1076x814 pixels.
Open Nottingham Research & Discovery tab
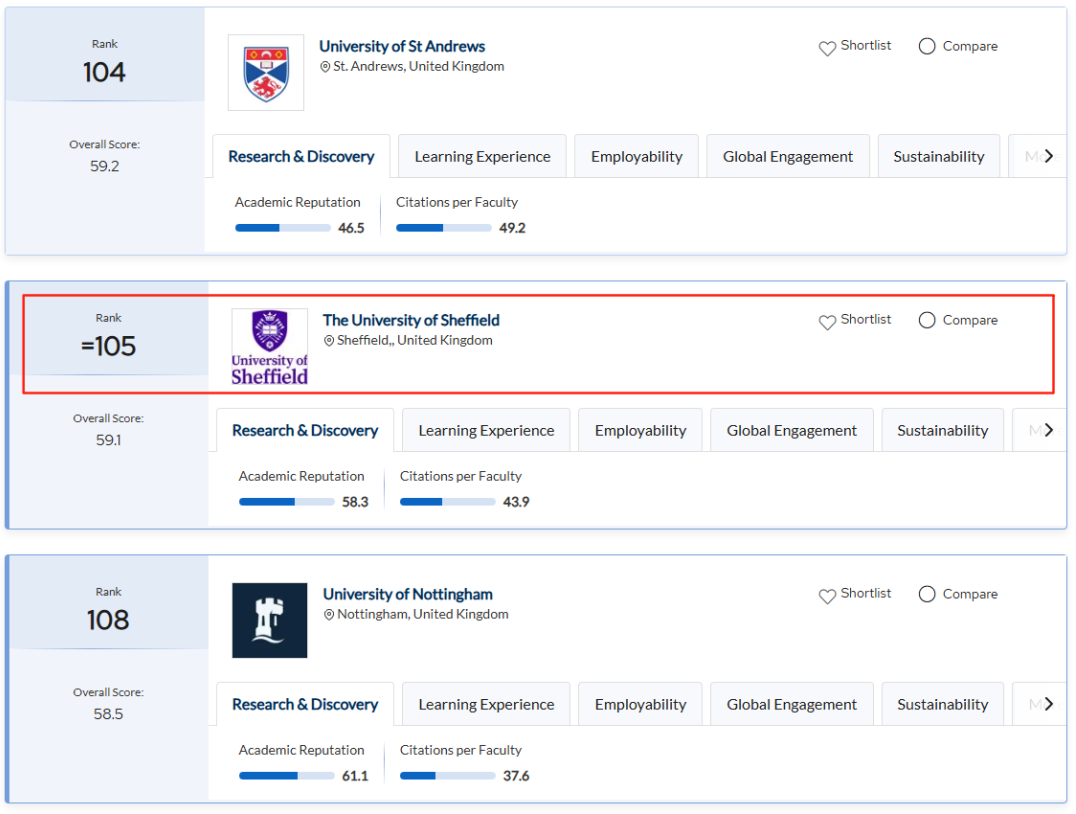click(x=305, y=704)
